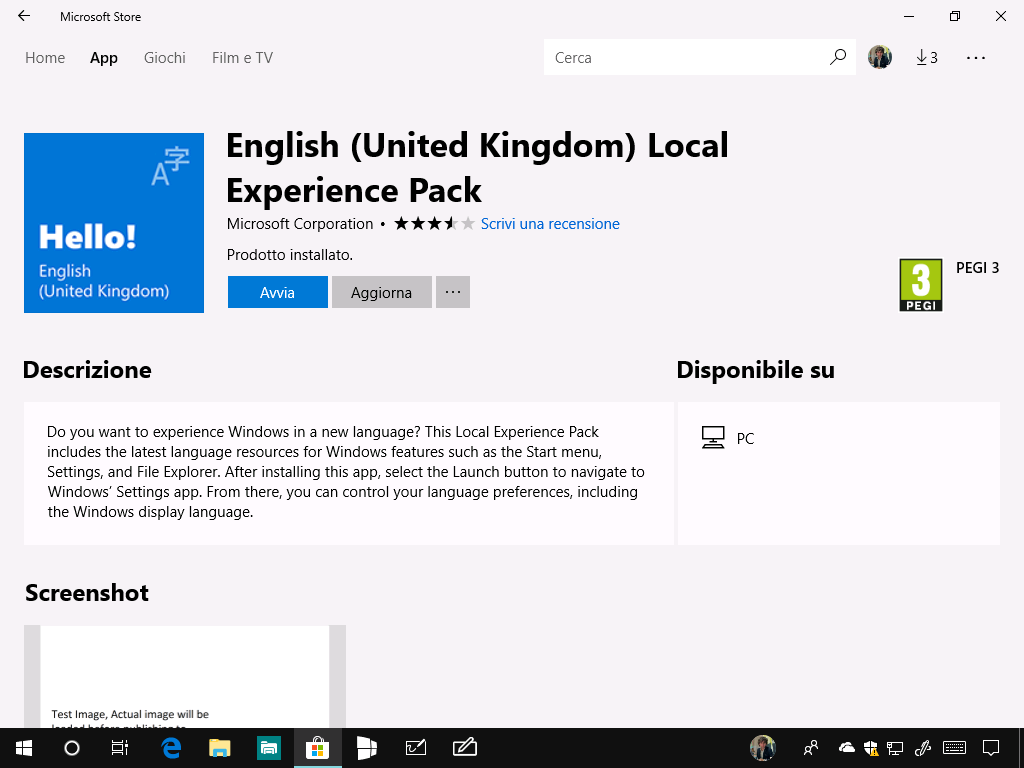This screenshot has width=1024, height=768.
Task: Click the Prodotto installato status text
Action: click(x=289, y=255)
